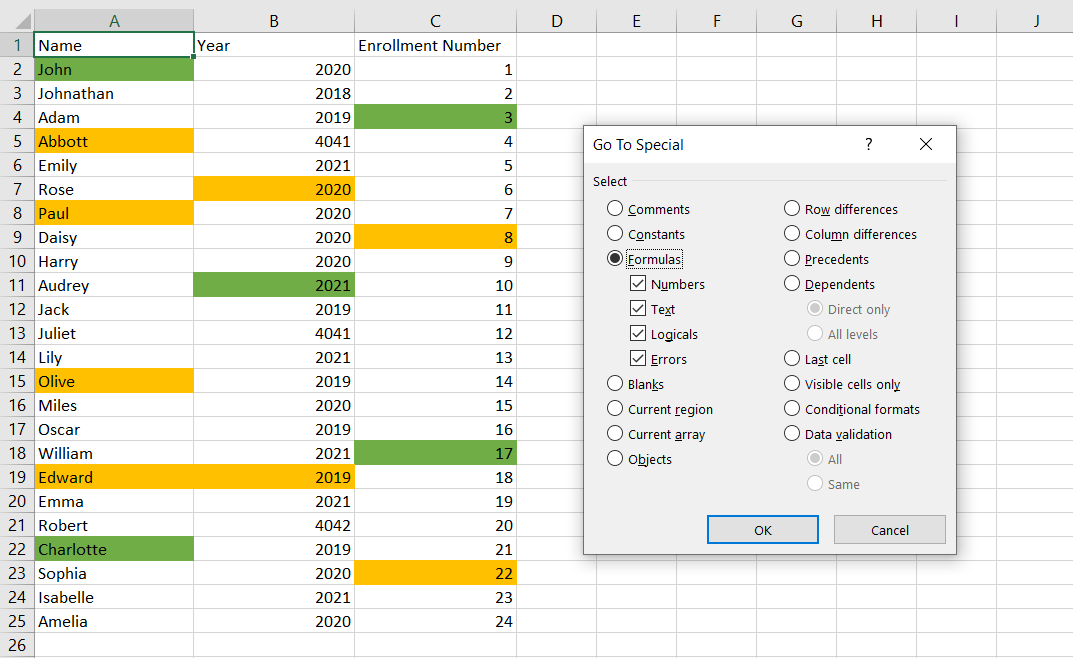1073x658 pixels.
Task: Click the Year header cell
Action: pos(274,45)
